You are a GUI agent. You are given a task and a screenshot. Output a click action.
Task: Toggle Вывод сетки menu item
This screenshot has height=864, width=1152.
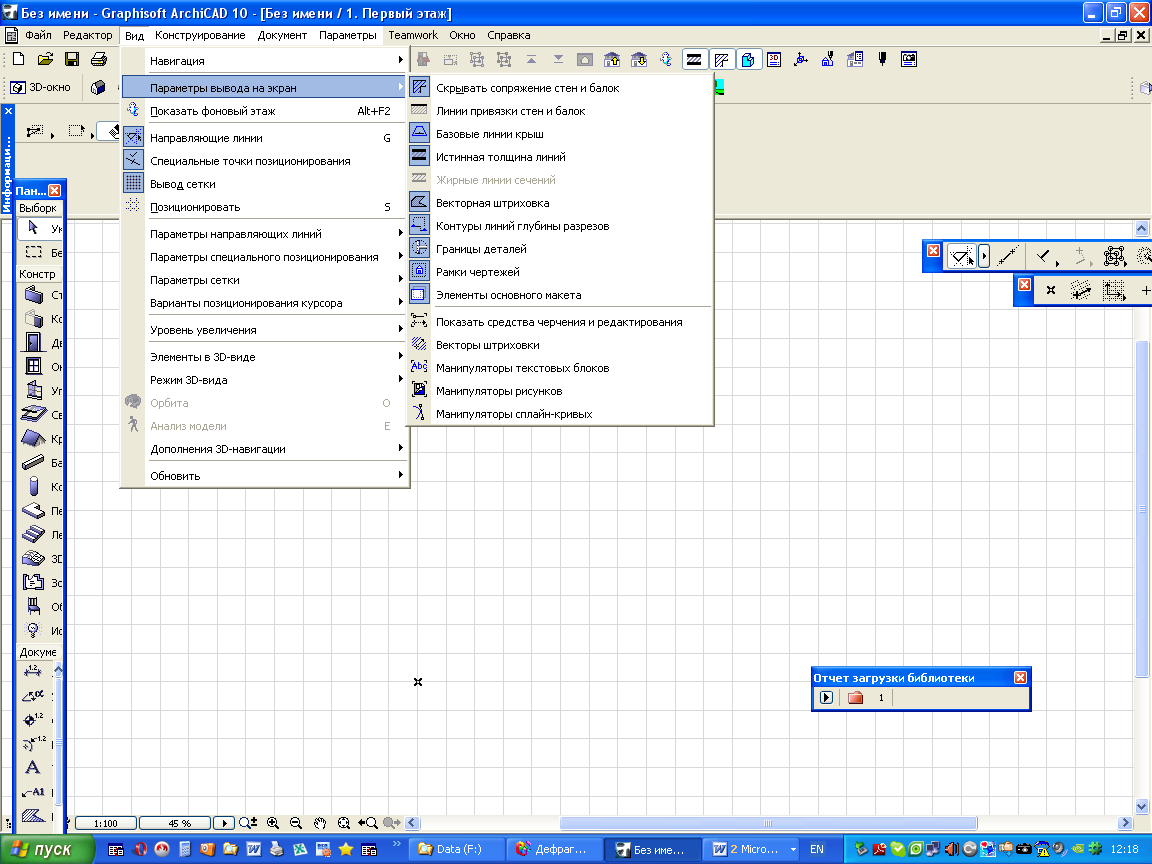click(265, 184)
